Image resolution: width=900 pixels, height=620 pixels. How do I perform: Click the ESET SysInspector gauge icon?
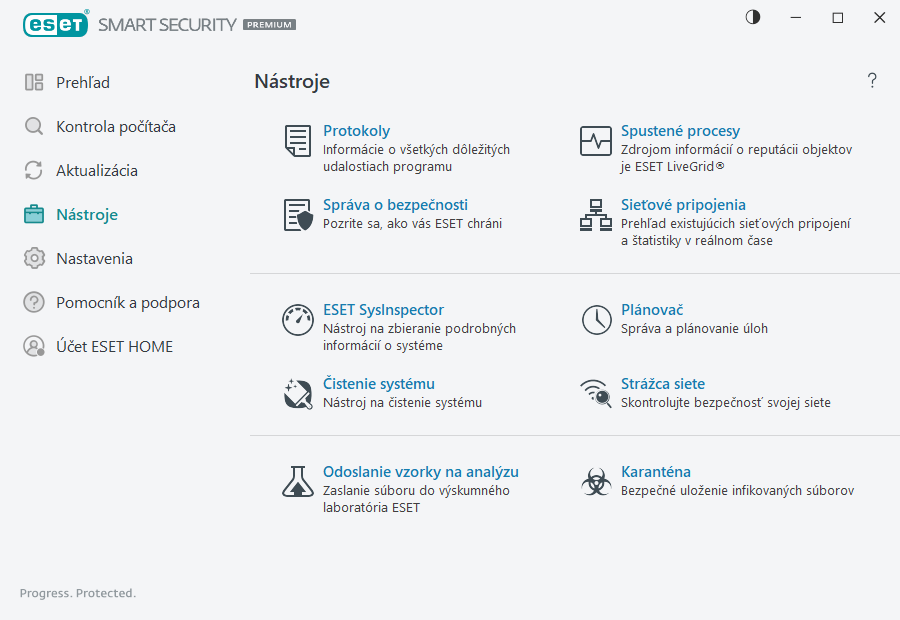(297, 320)
